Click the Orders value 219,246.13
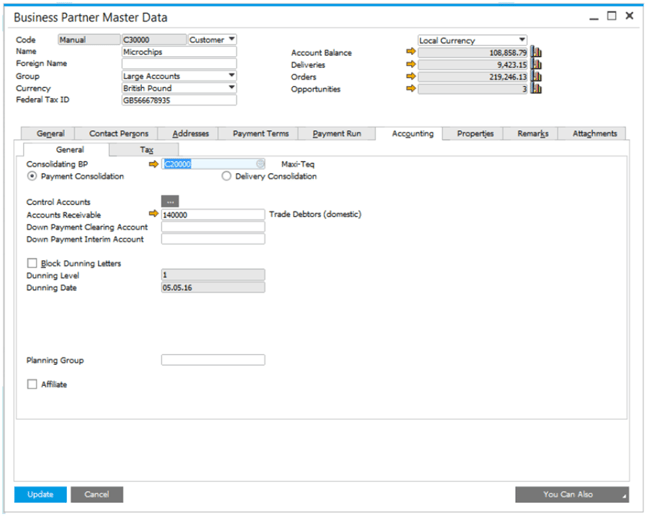This screenshot has width=649, height=517. click(x=473, y=77)
